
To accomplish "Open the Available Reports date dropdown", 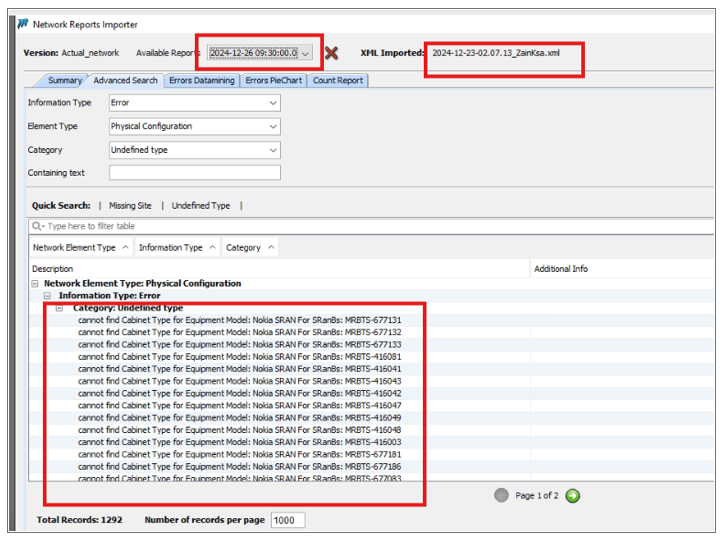I will click(305, 52).
